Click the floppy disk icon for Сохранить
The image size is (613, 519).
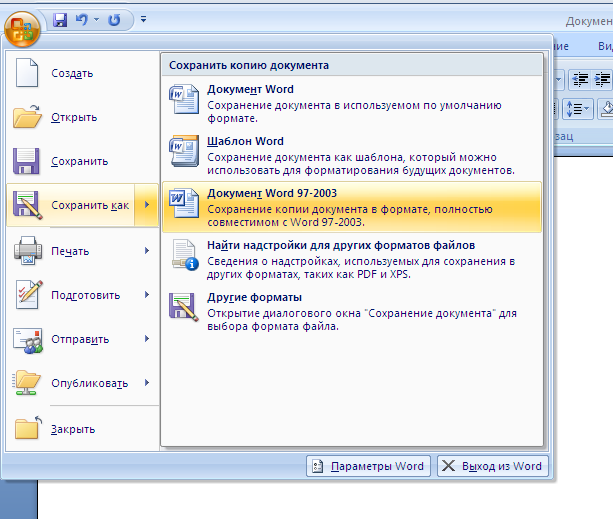[x=26, y=161]
